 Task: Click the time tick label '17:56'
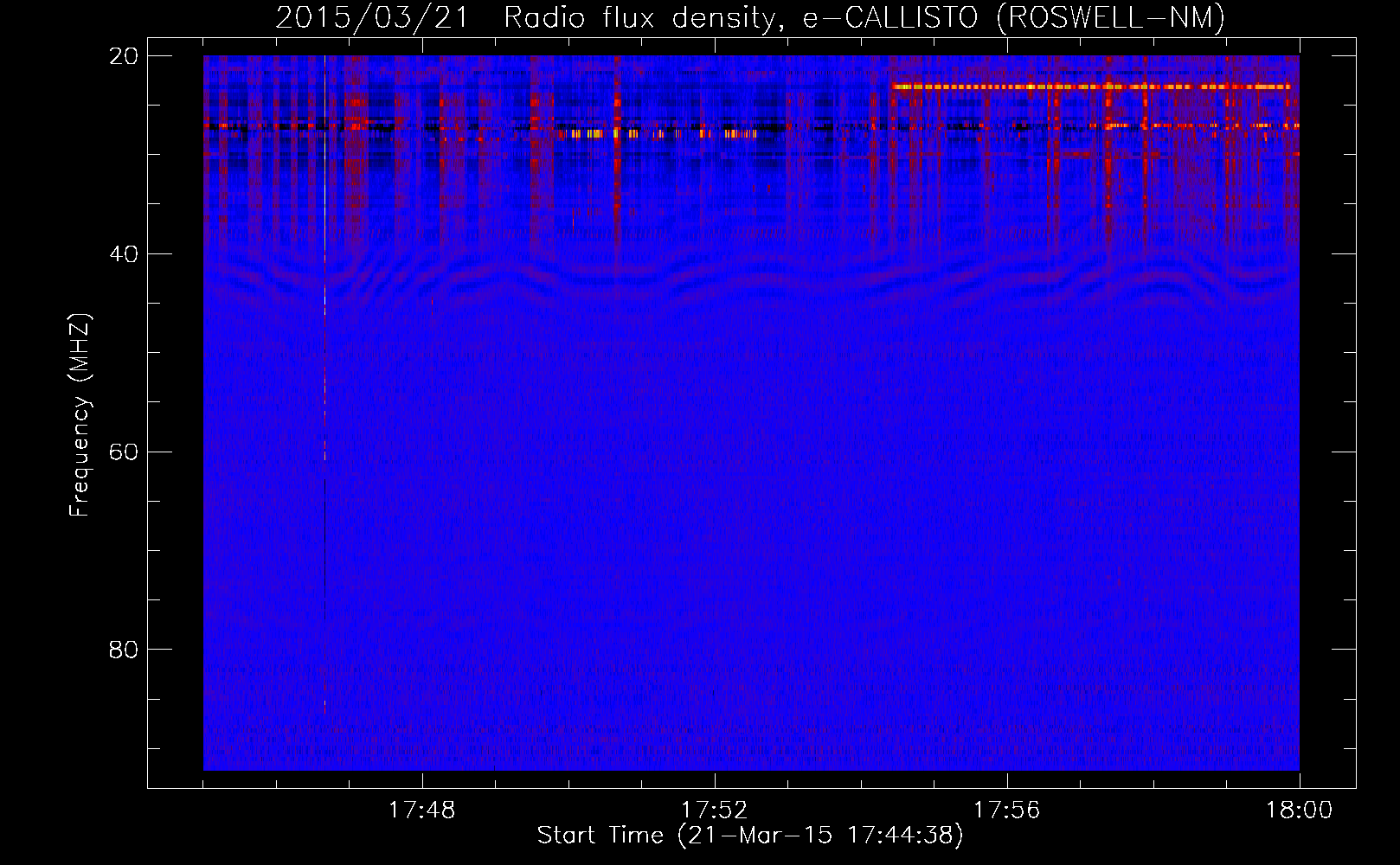coord(1006,811)
